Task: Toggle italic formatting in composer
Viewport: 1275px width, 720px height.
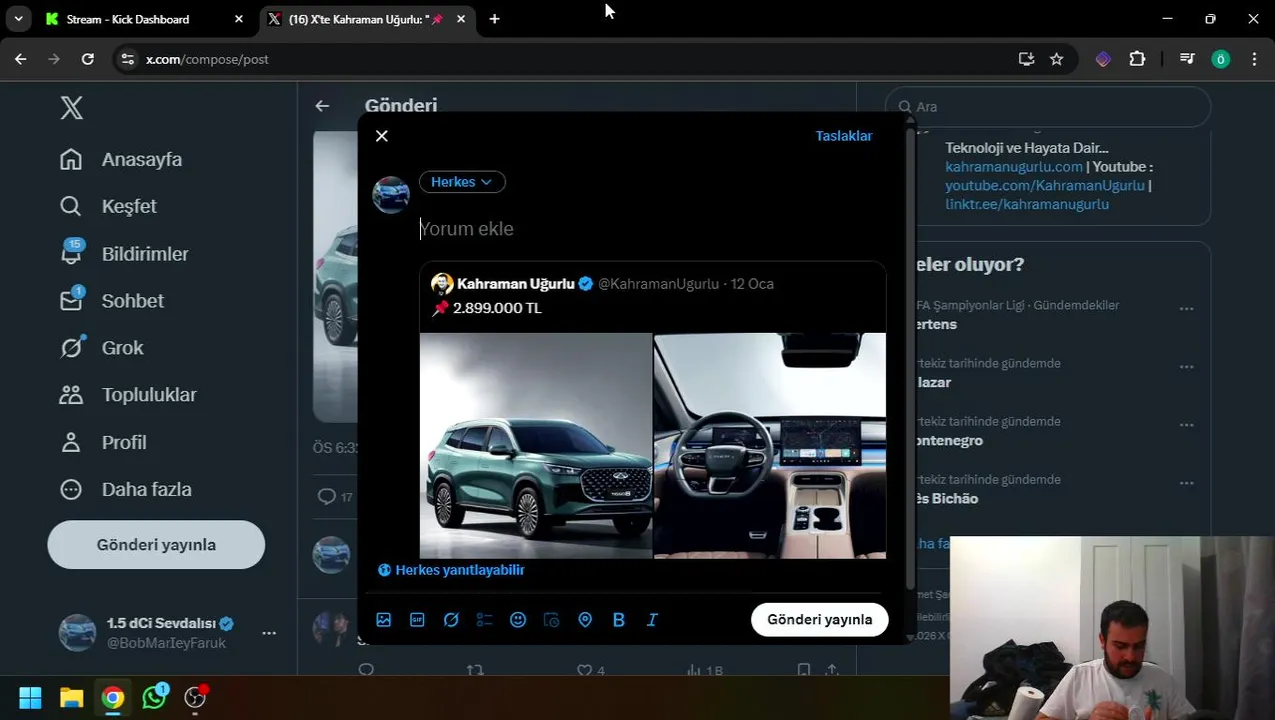Action: coord(652,620)
